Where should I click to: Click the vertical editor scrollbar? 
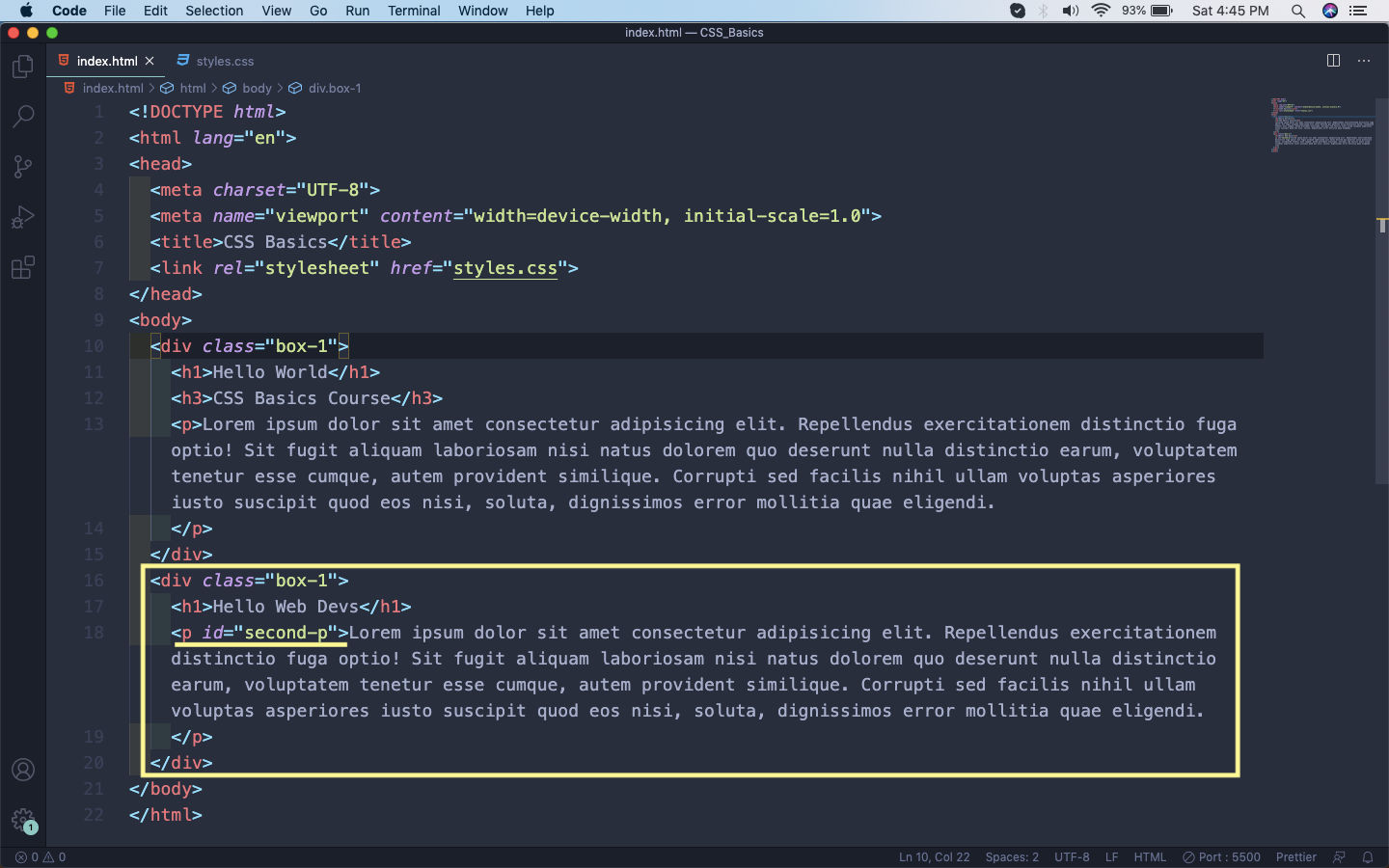pos(1382,289)
